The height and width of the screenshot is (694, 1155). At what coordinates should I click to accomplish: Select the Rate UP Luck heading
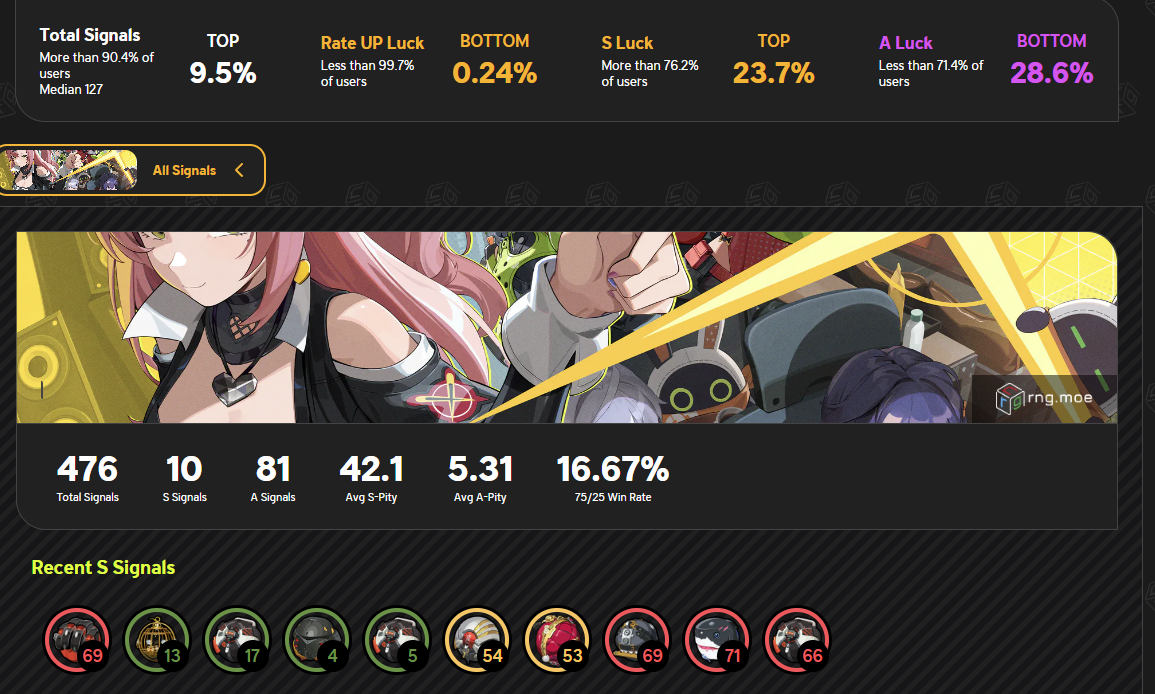[372, 43]
